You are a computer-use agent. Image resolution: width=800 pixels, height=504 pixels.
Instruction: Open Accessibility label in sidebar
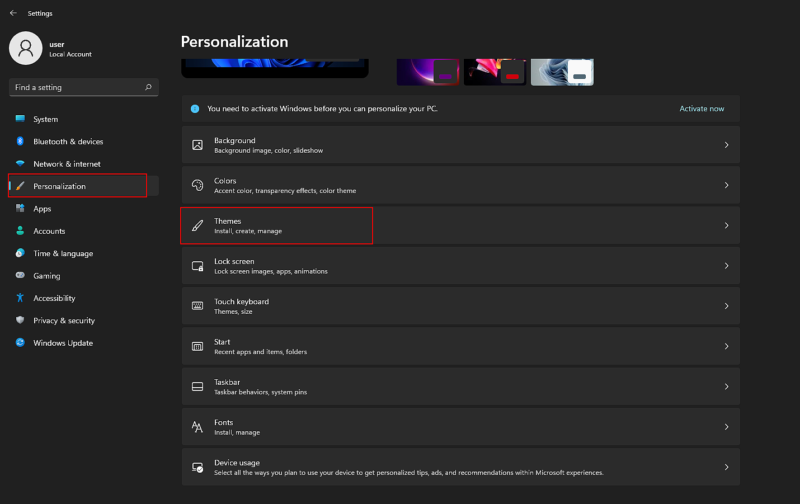coord(54,298)
